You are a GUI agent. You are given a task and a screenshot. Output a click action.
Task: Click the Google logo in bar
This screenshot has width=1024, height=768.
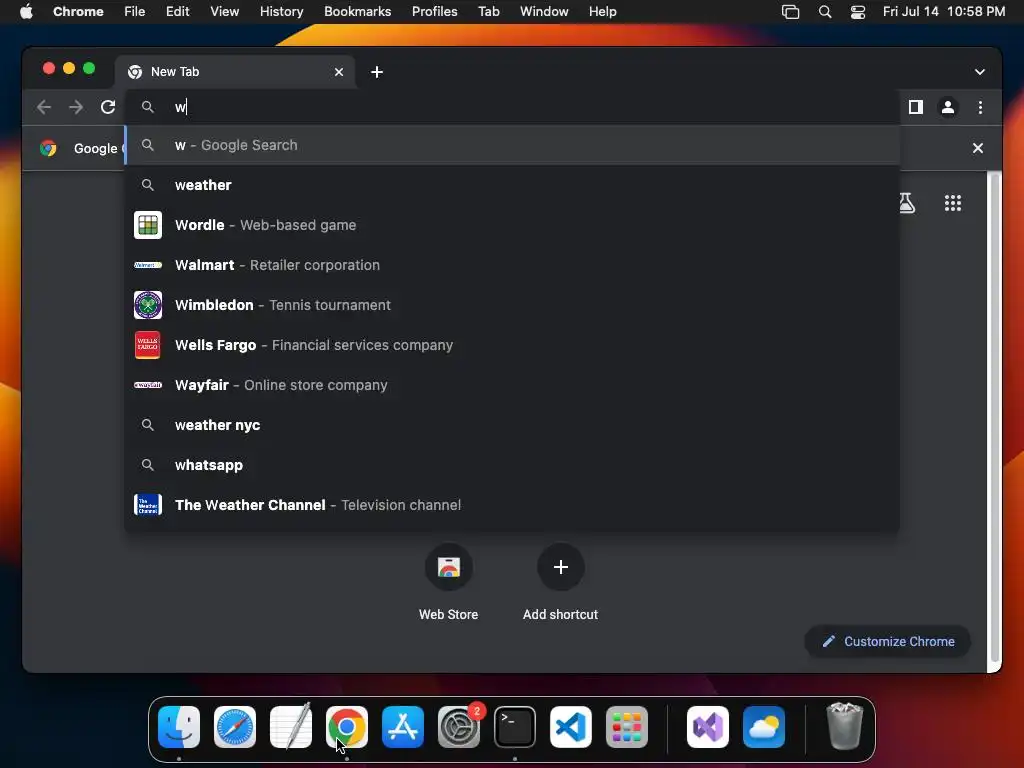click(x=48, y=148)
